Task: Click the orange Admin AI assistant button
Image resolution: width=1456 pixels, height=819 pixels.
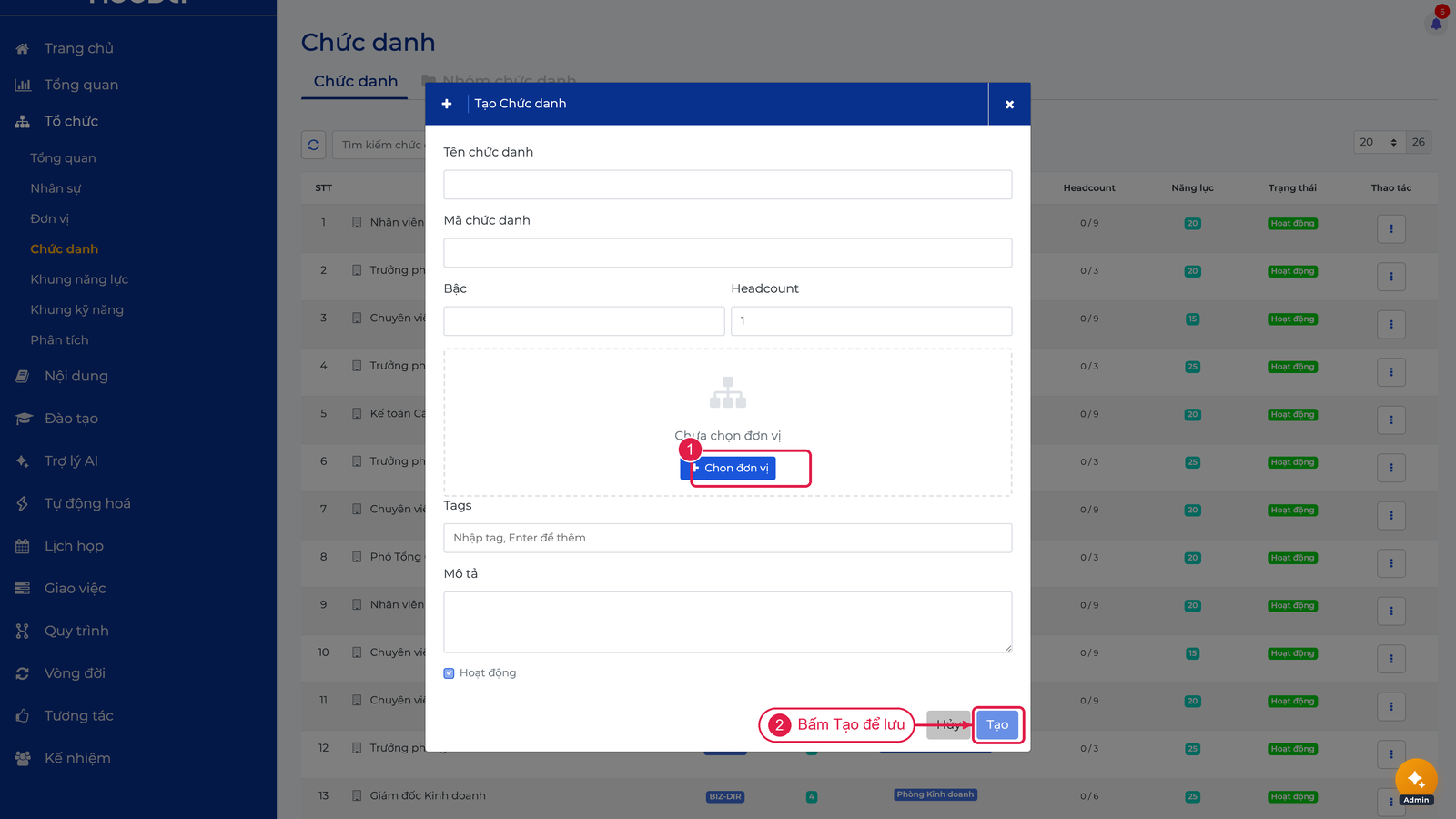Action: click(1416, 780)
